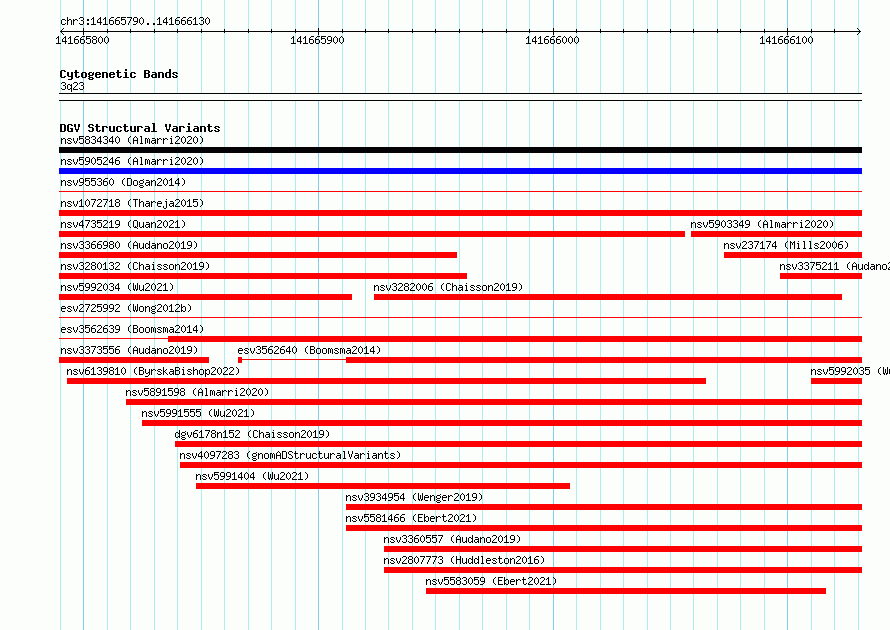
Task: Select the red nsv5583059 variant bar
Action: pyautogui.click(x=626, y=591)
